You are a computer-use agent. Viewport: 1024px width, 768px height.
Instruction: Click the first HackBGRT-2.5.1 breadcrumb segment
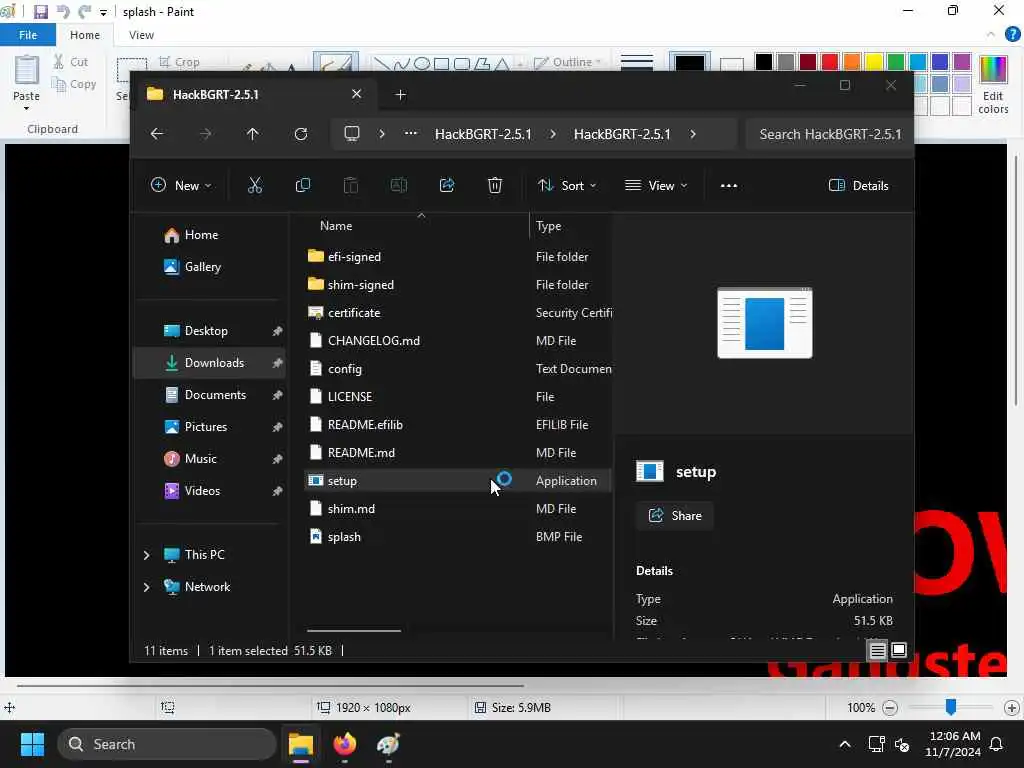coord(483,134)
